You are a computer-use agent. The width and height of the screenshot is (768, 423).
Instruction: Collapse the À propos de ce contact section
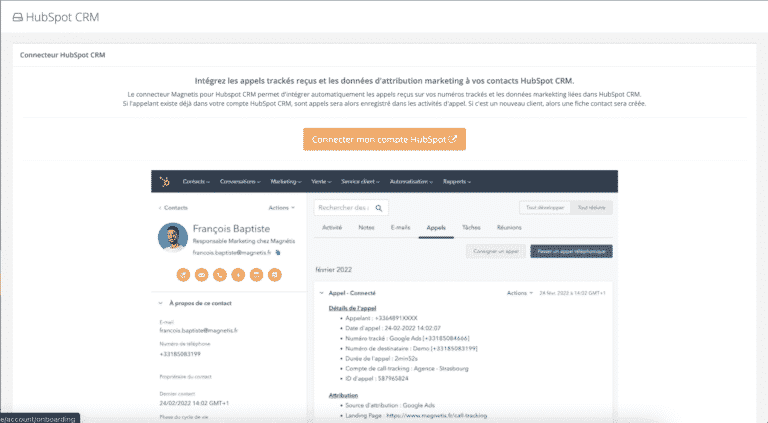click(161, 303)
